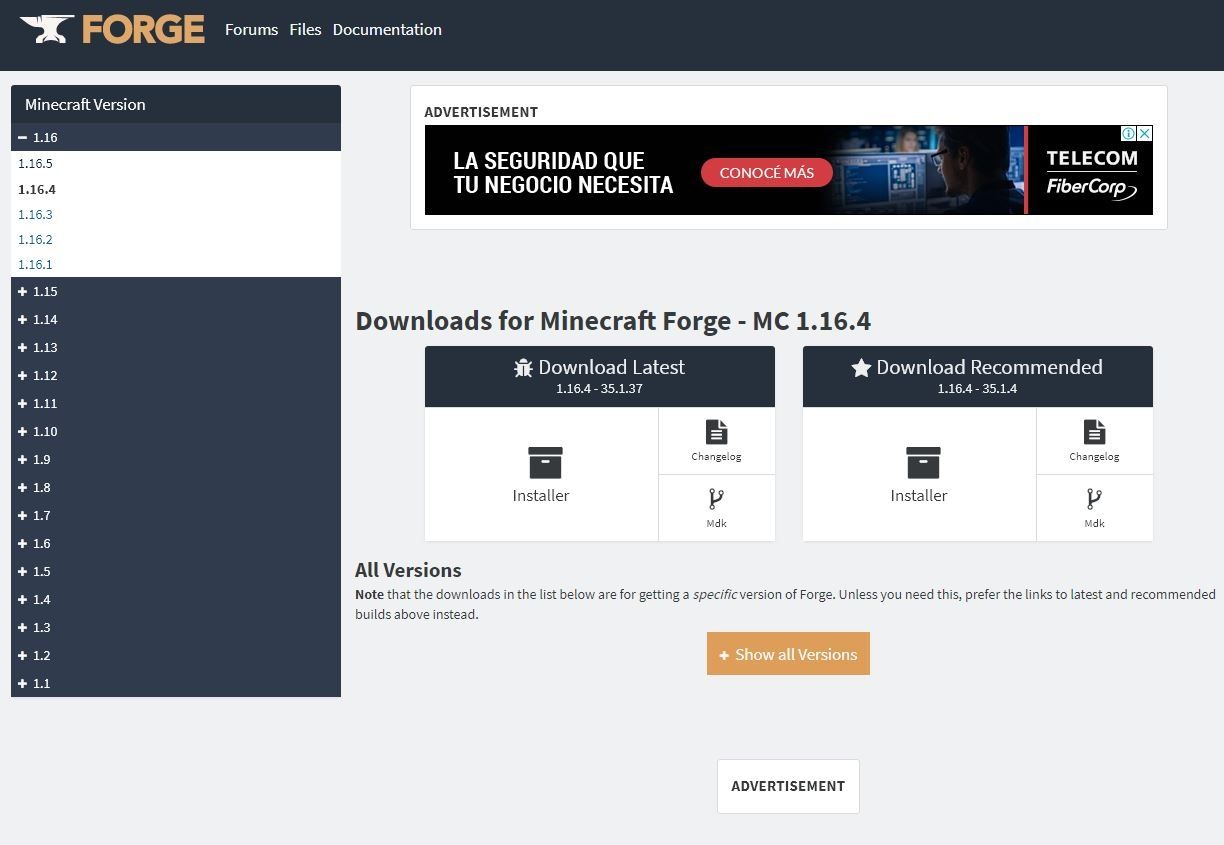1224x845 pixels.
Task: Select Minecraft version 1.16.3 link
Action: [35, 215]
